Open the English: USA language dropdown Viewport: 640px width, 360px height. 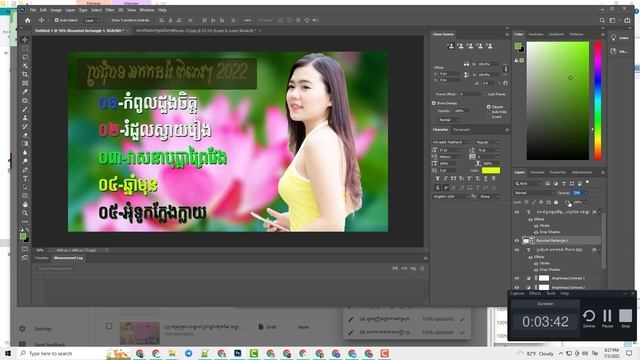pyautogui.click(x=451, y=196)
